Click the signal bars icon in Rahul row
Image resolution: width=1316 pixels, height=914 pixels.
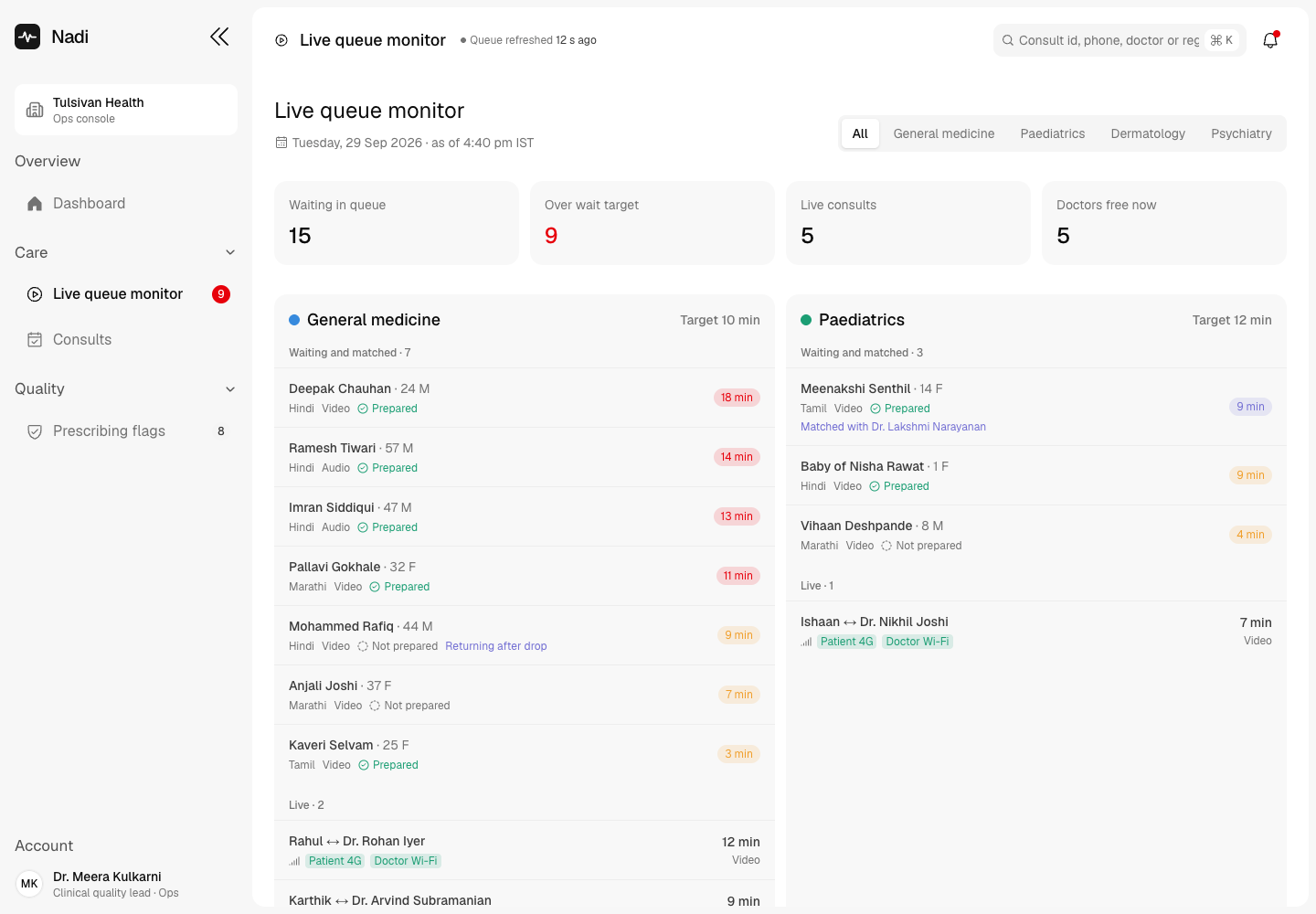tap(294, 861)
